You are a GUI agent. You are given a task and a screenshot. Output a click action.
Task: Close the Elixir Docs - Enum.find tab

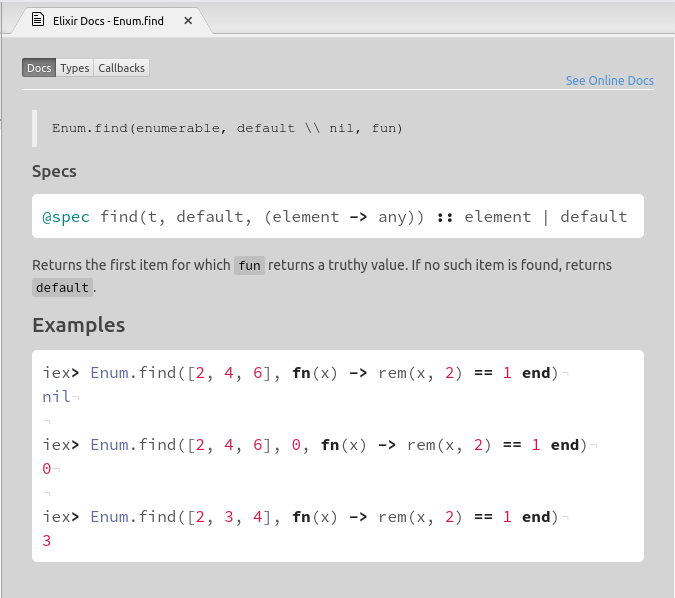(x=188, y=21)
